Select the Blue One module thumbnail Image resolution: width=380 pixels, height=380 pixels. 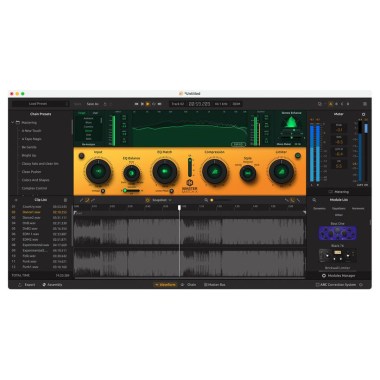337,233
